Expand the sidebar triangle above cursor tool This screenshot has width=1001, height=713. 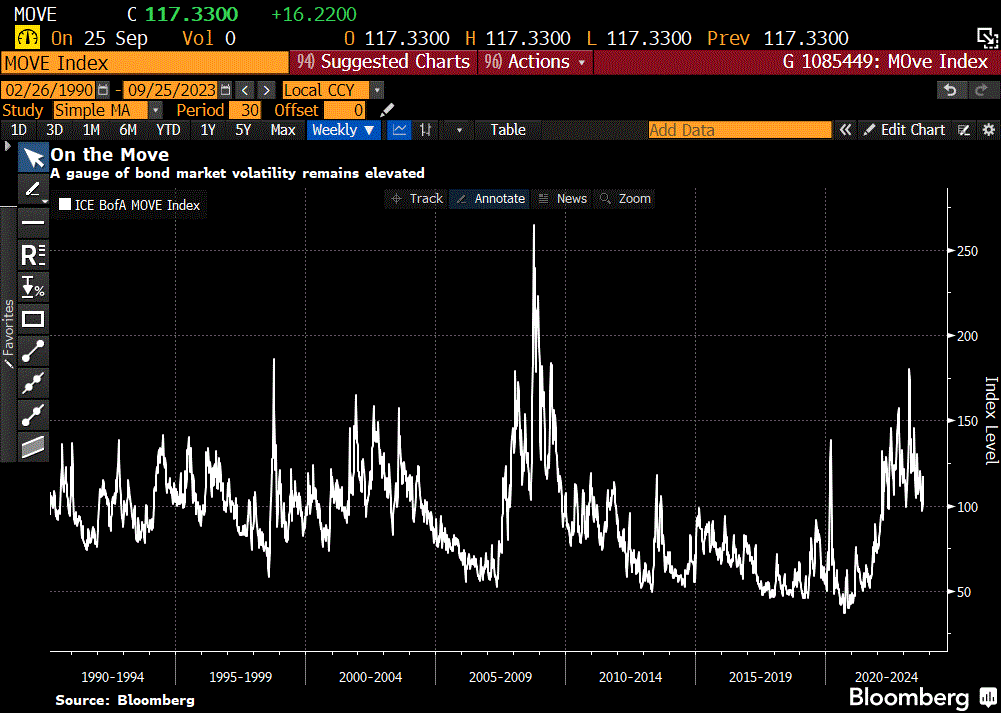pyautogui.click(x=7, y=146)
